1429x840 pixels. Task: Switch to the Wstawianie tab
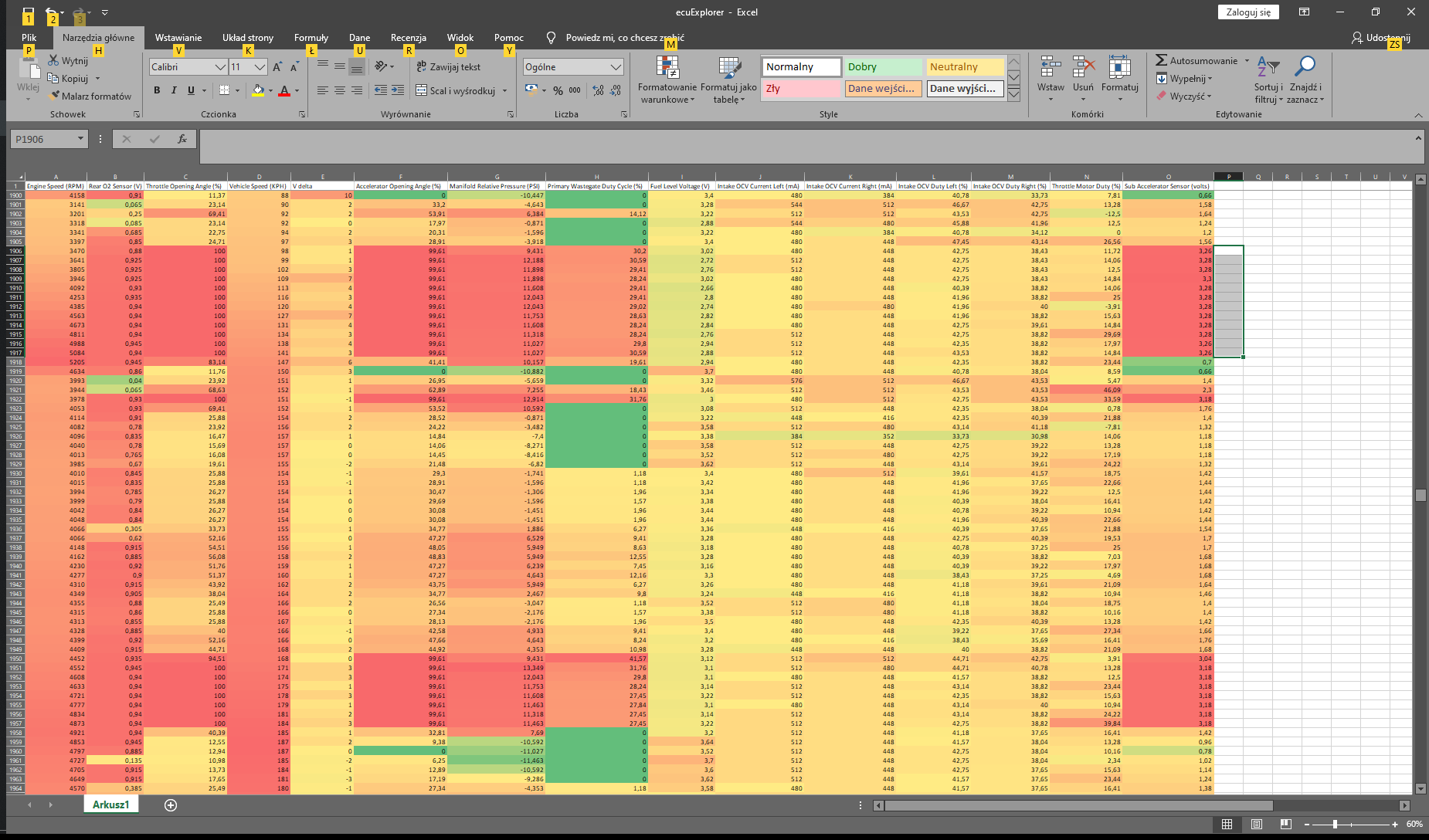(178, 38)
